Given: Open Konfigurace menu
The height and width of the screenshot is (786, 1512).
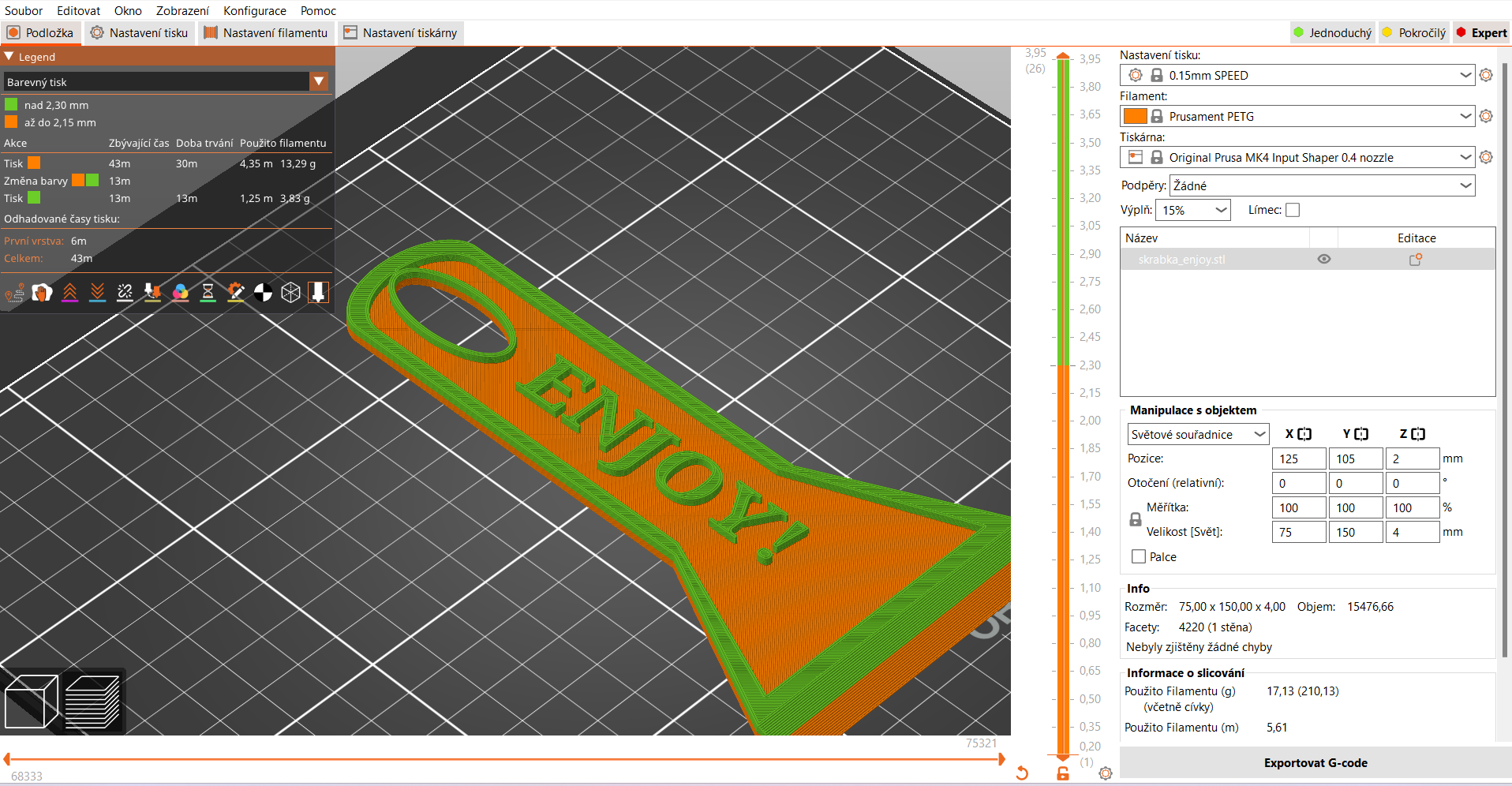Looking at the screenshot, I should (254, 10).
